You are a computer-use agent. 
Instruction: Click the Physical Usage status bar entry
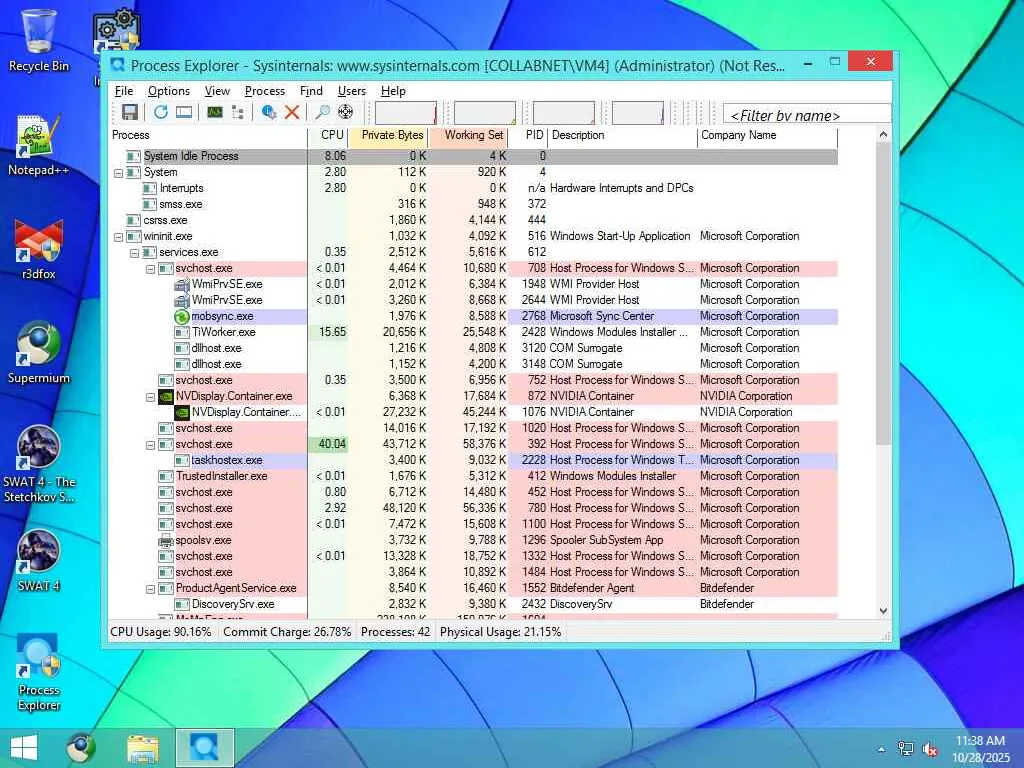[x=500, y=632]
